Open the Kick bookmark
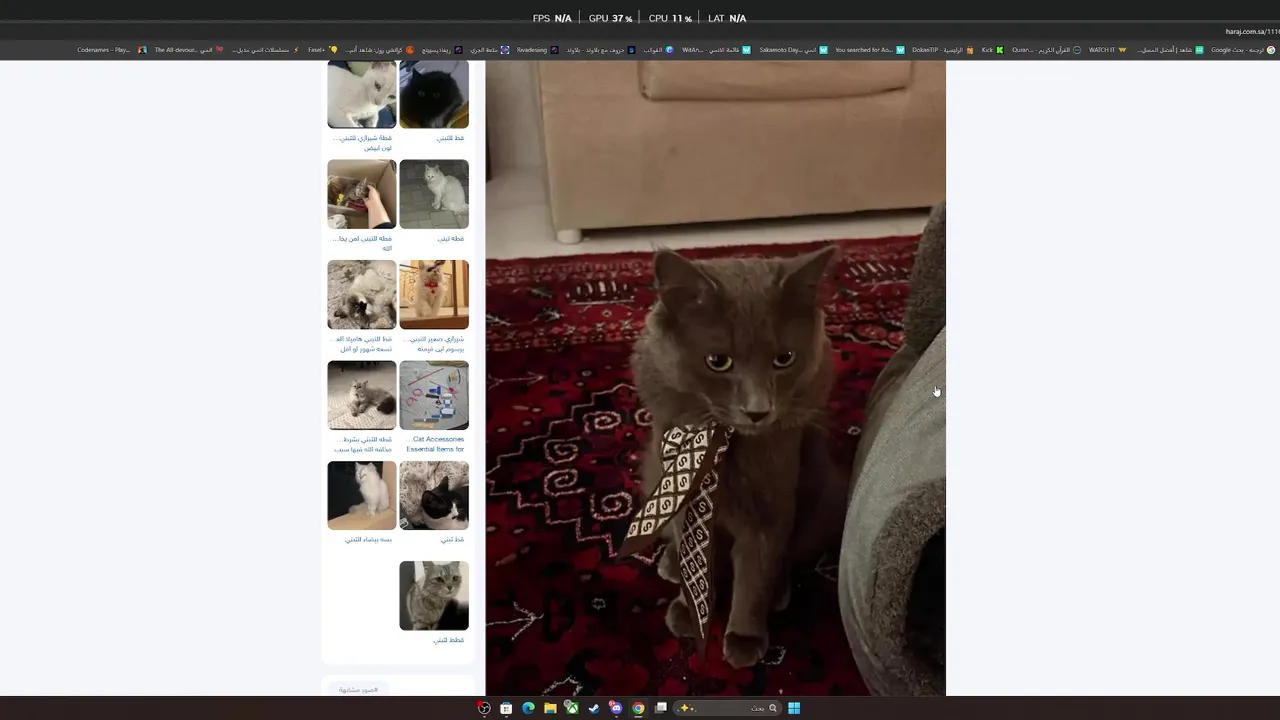This screenshot has height=720, width=1280. 992,50
